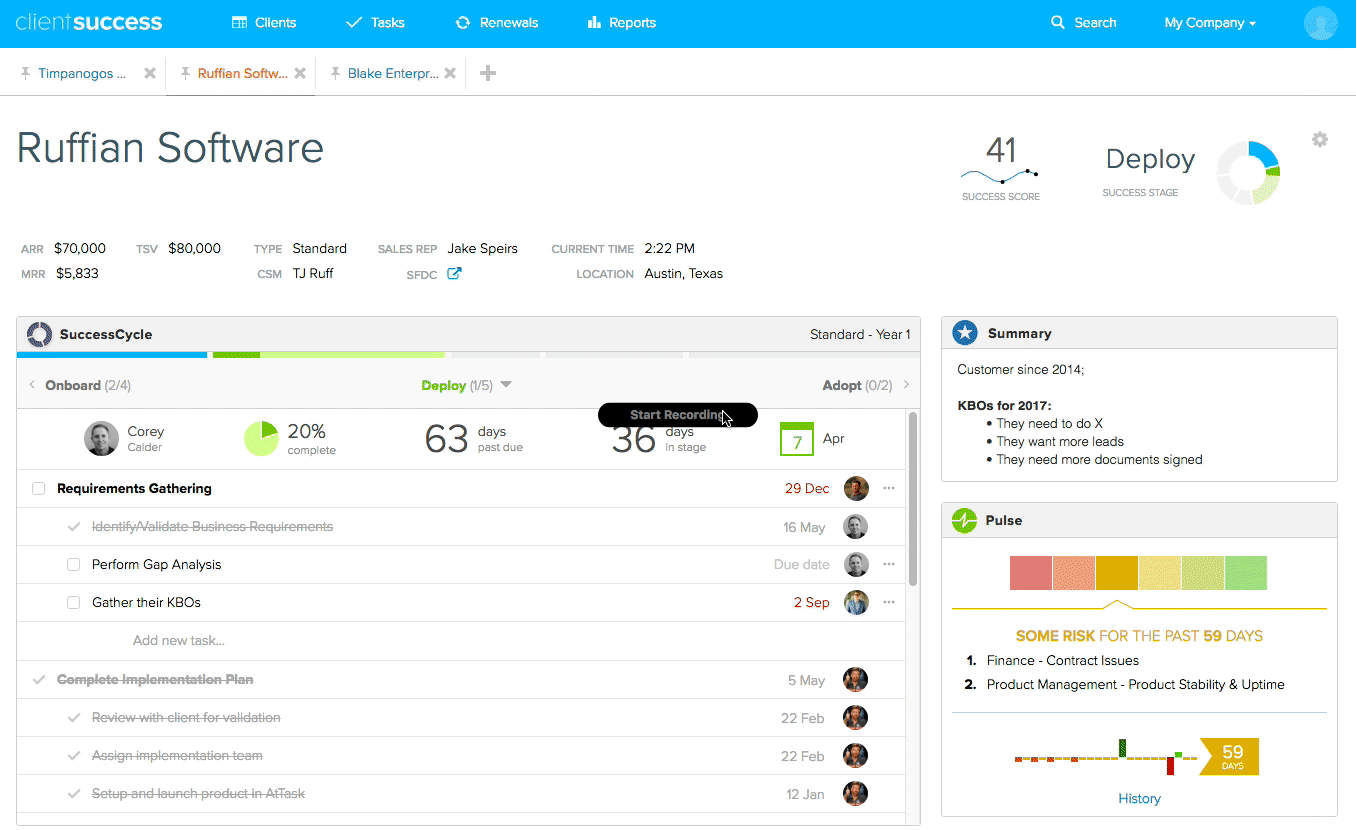Open the Renewals menu
The width and height of the screenshot is (1356, 830).
click(x=496, y=23)
